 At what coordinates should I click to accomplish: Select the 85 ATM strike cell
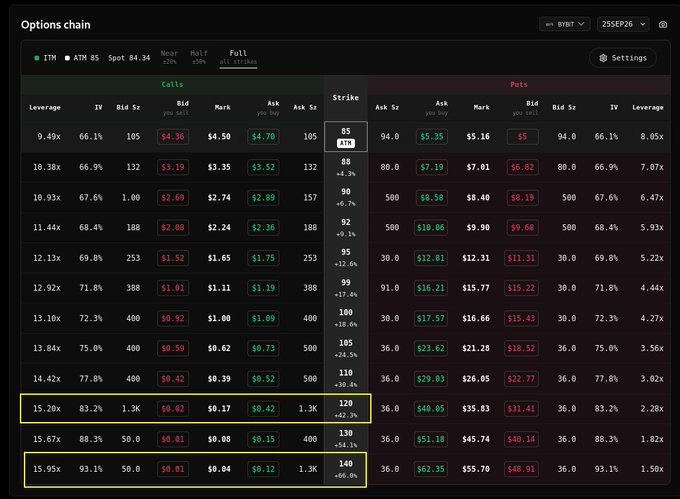[x=346, y=137]
